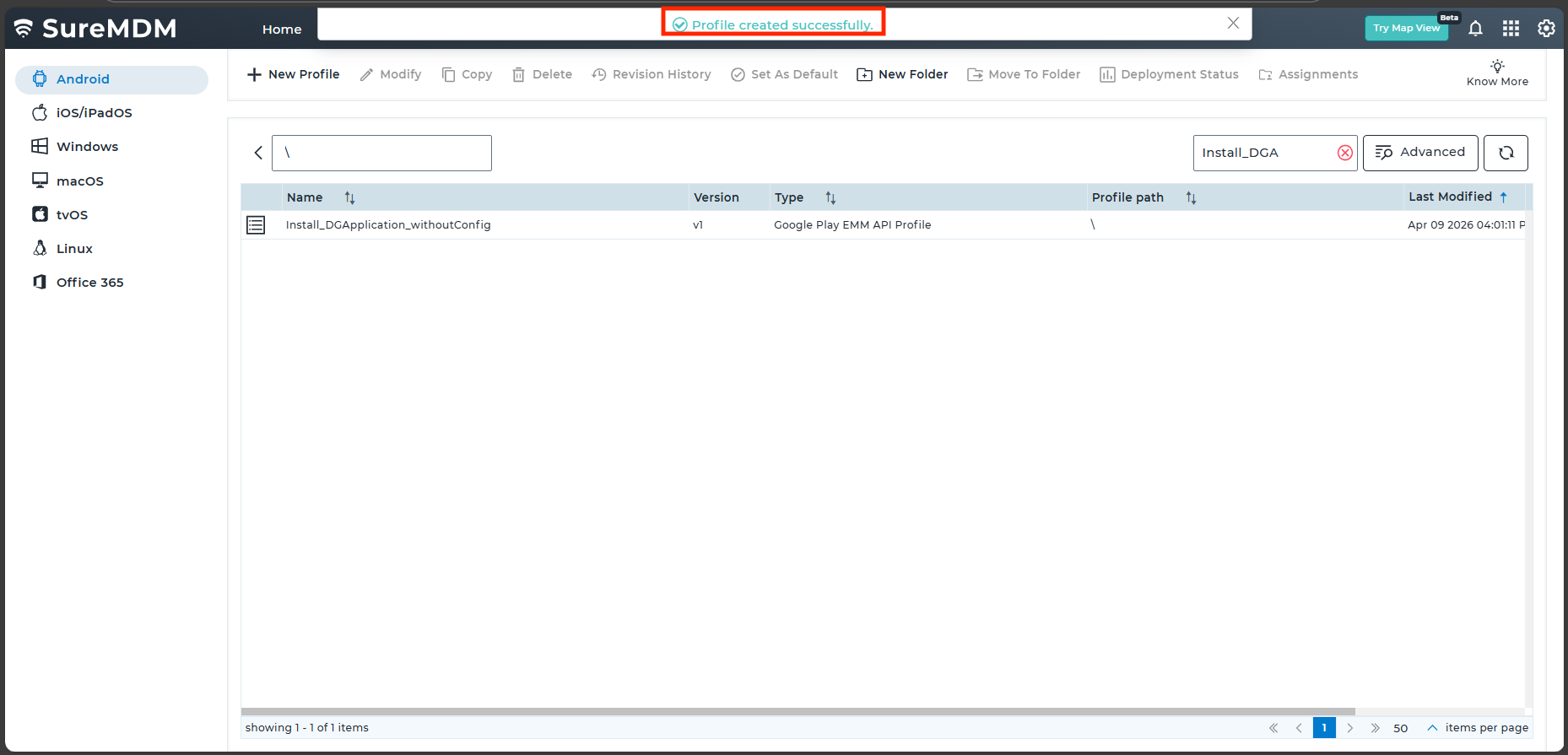Refresh the profile list
Screen dimensions: 1568x755
click(1506, 153)
